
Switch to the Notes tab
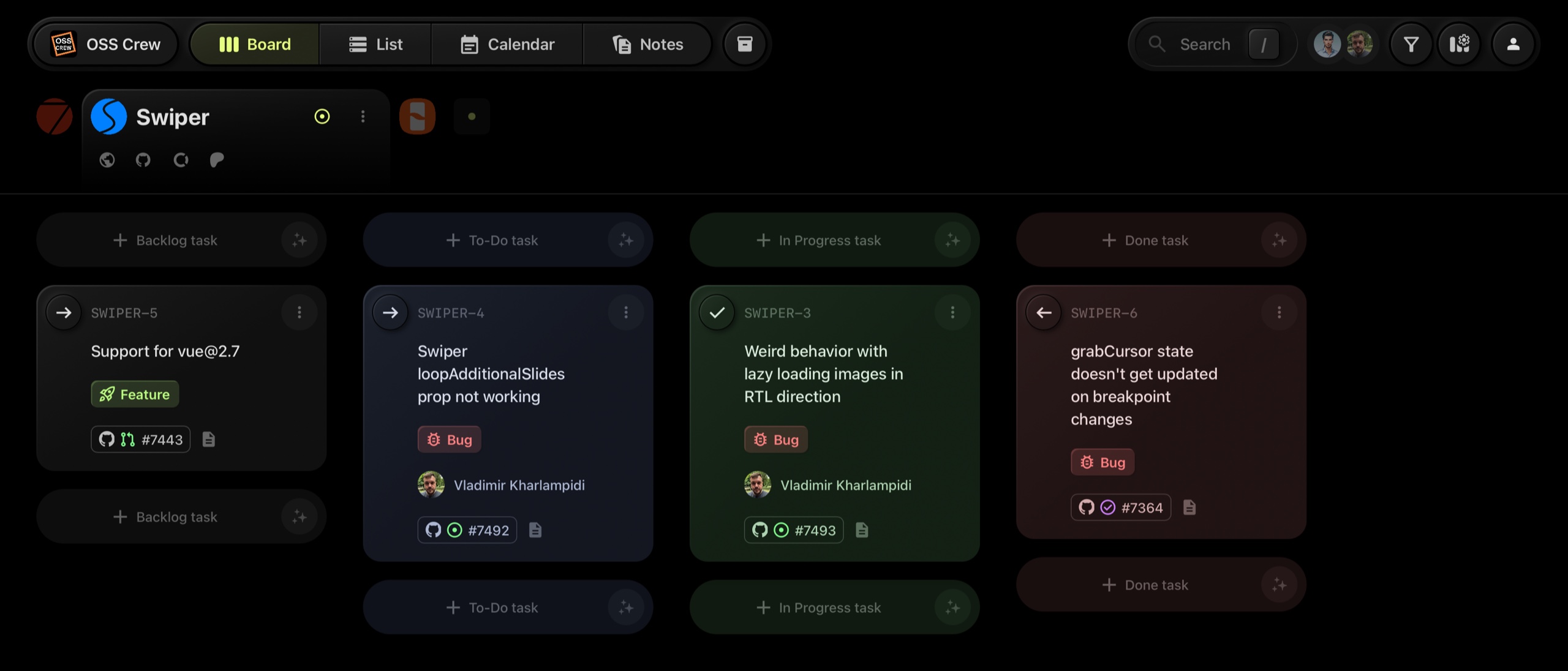pyautogui.click(x=647, y=44)
